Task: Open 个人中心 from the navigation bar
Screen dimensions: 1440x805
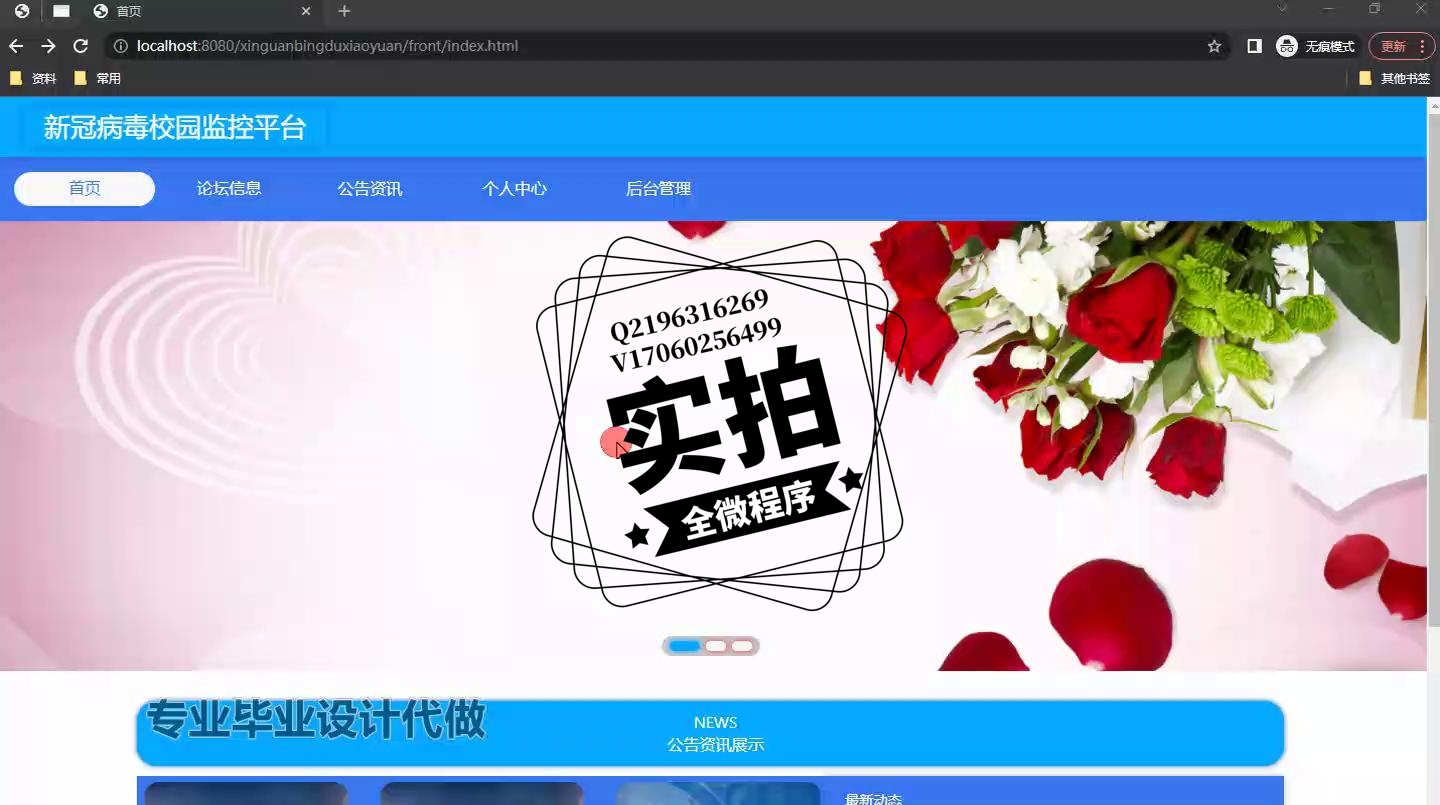Action: click(x=514, y=188)
